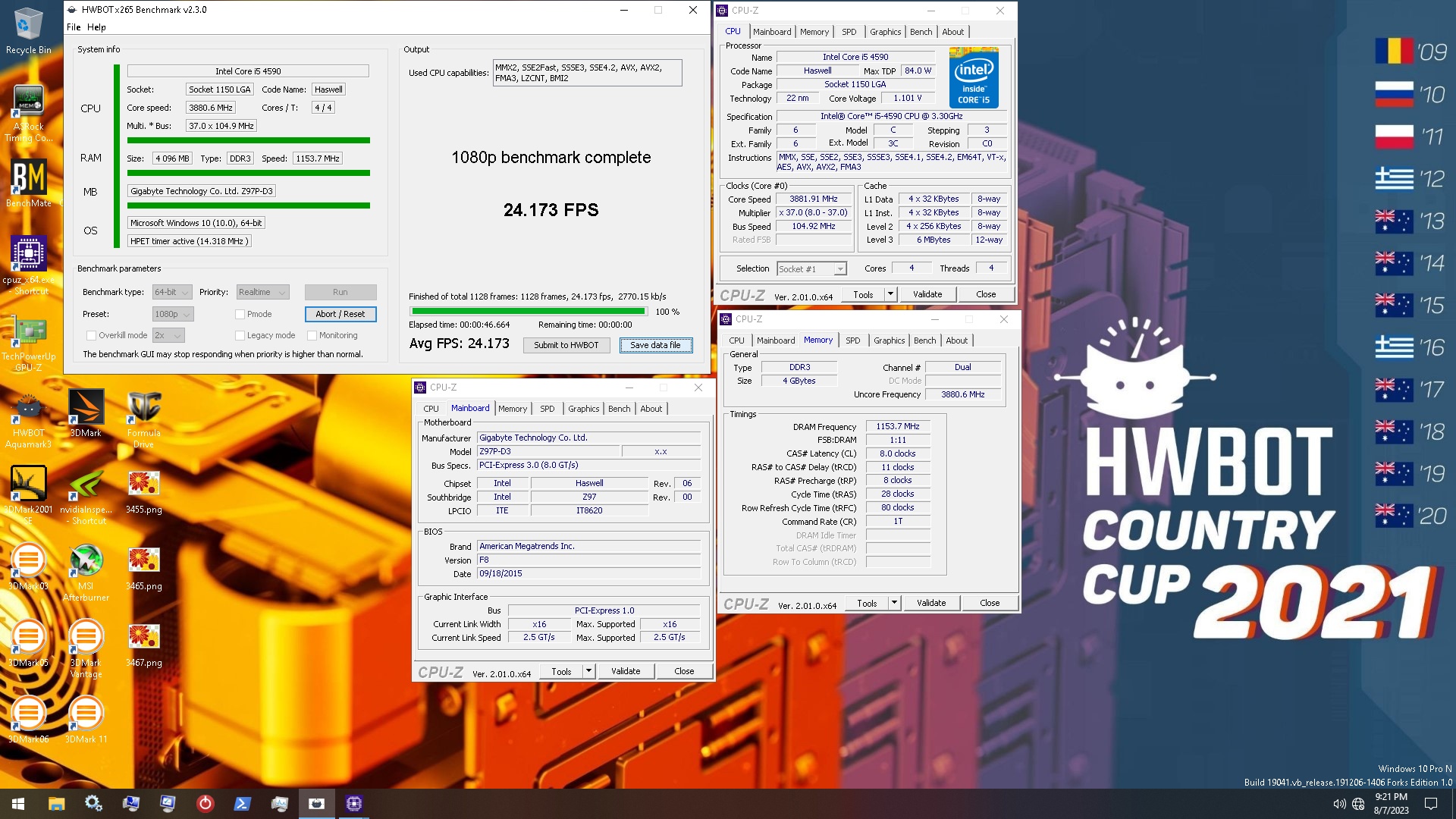Expand Tools arrow in CPU-Z Memory window
Viewport: 1456px width, 819px height.
894,603
